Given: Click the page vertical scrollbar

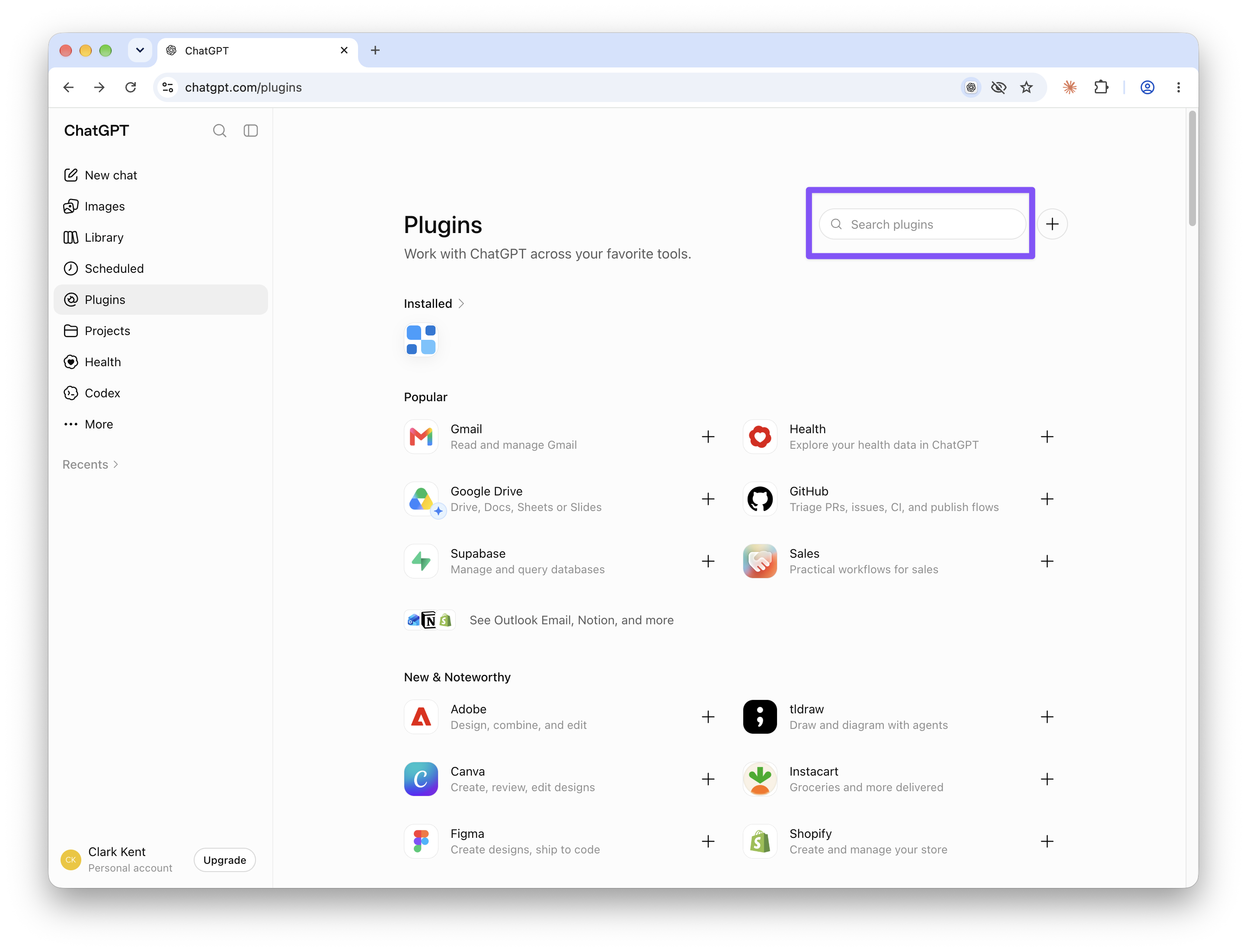Looking at the screenshot, I should point(1192,169).
